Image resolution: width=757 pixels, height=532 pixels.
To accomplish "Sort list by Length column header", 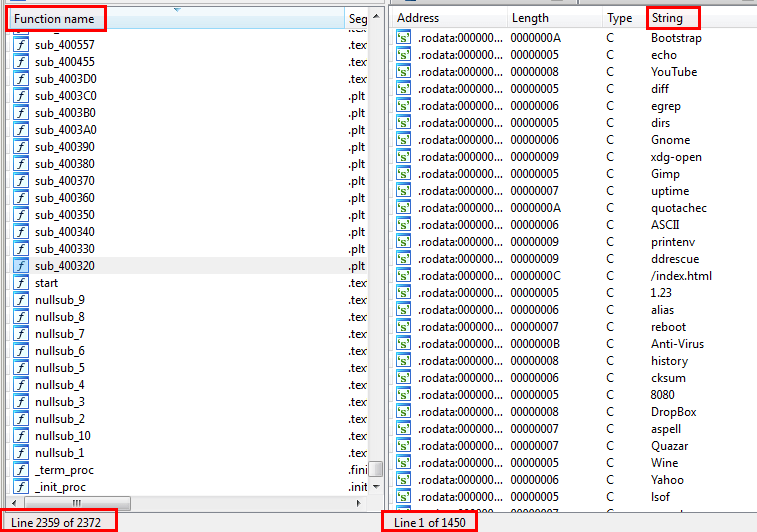I will click(x=530, y=18).
